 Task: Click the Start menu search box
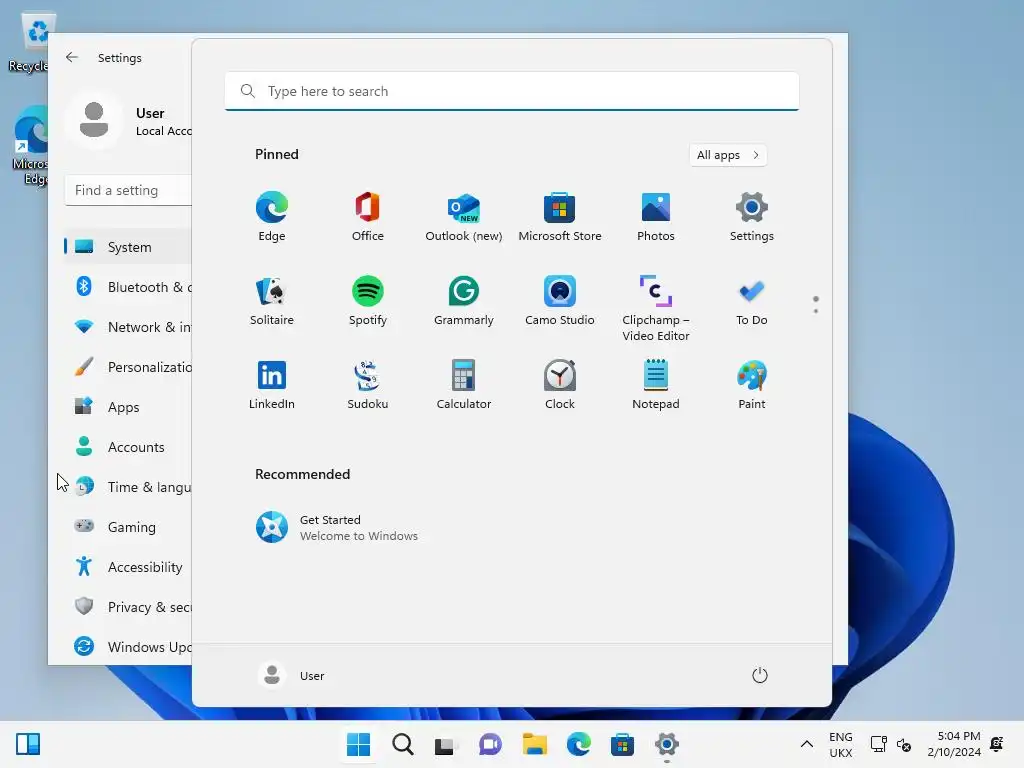512,91
